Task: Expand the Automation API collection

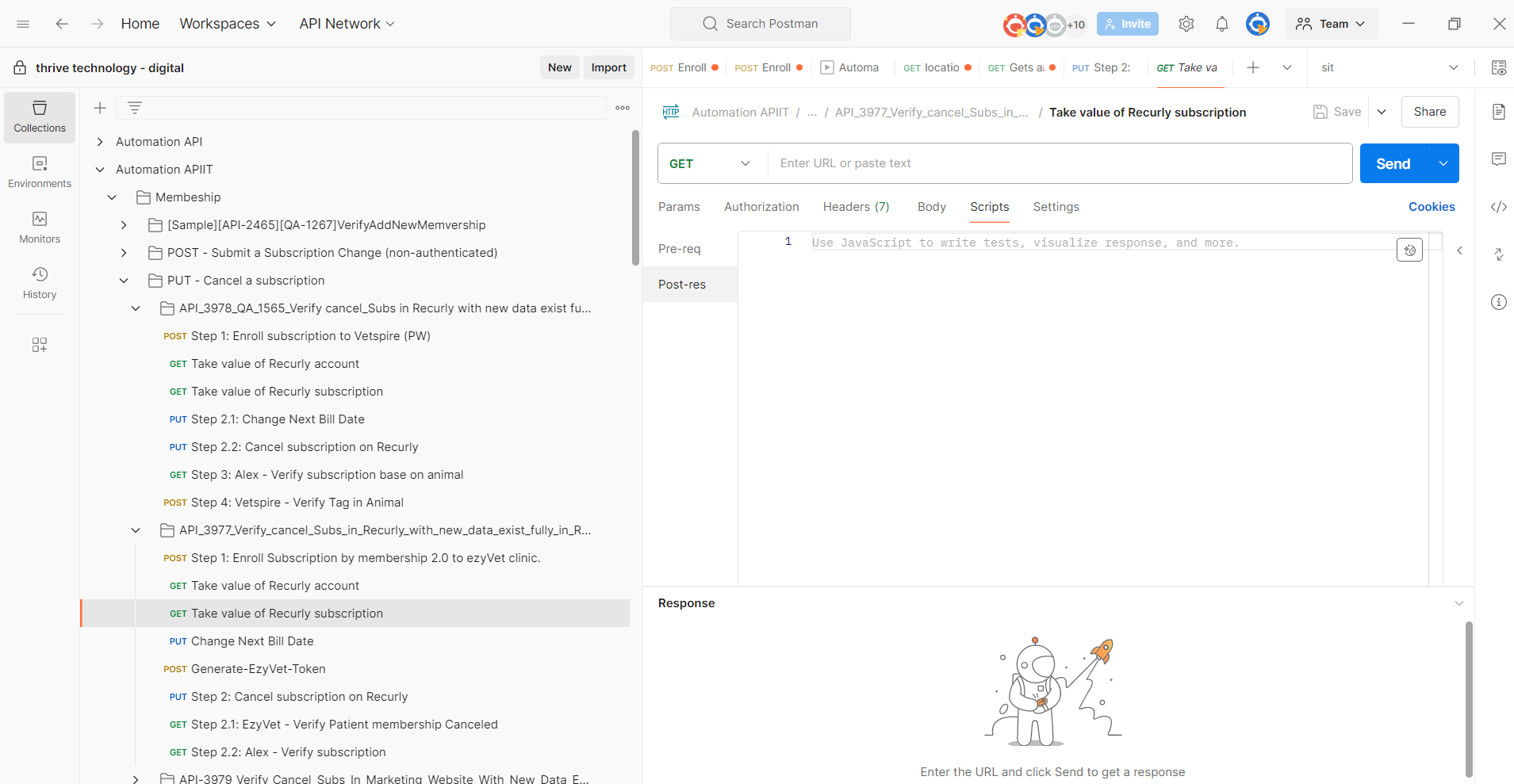Action: [x=100, y=142]
